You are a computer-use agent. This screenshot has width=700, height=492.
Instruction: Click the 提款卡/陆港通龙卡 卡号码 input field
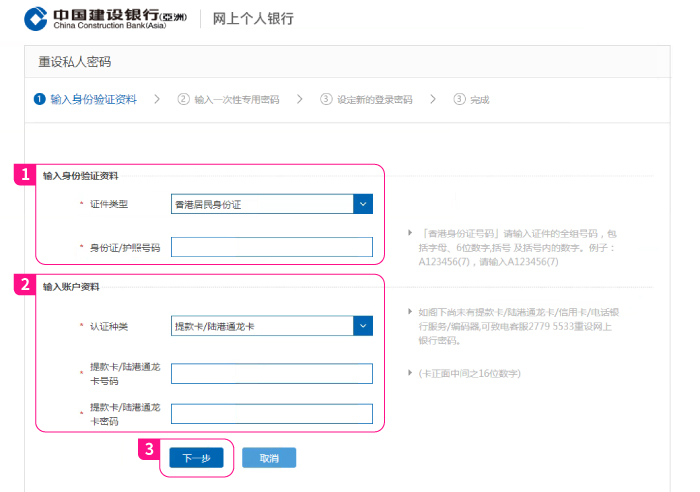[x=271, y=373]
